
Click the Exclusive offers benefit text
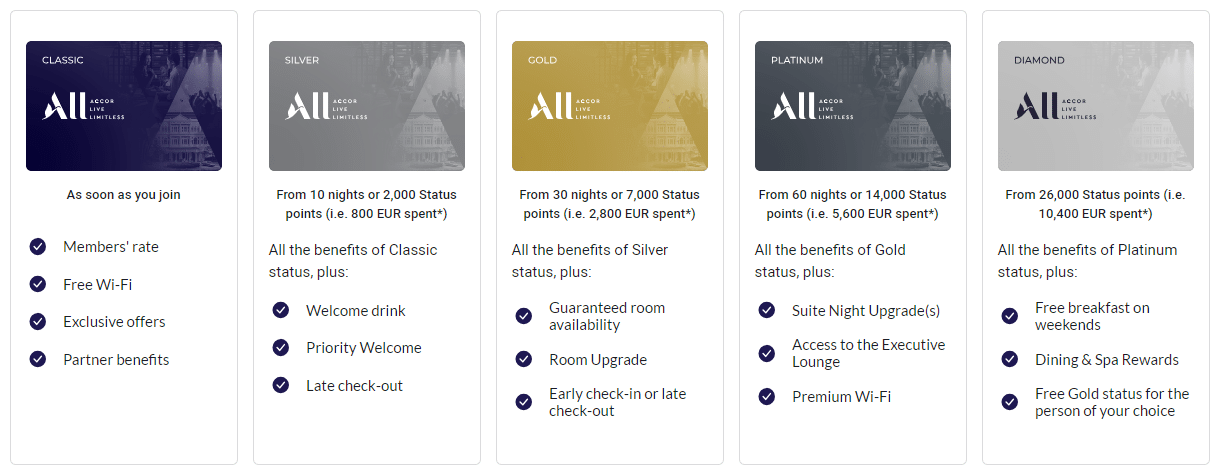click(x=114, y=322)
